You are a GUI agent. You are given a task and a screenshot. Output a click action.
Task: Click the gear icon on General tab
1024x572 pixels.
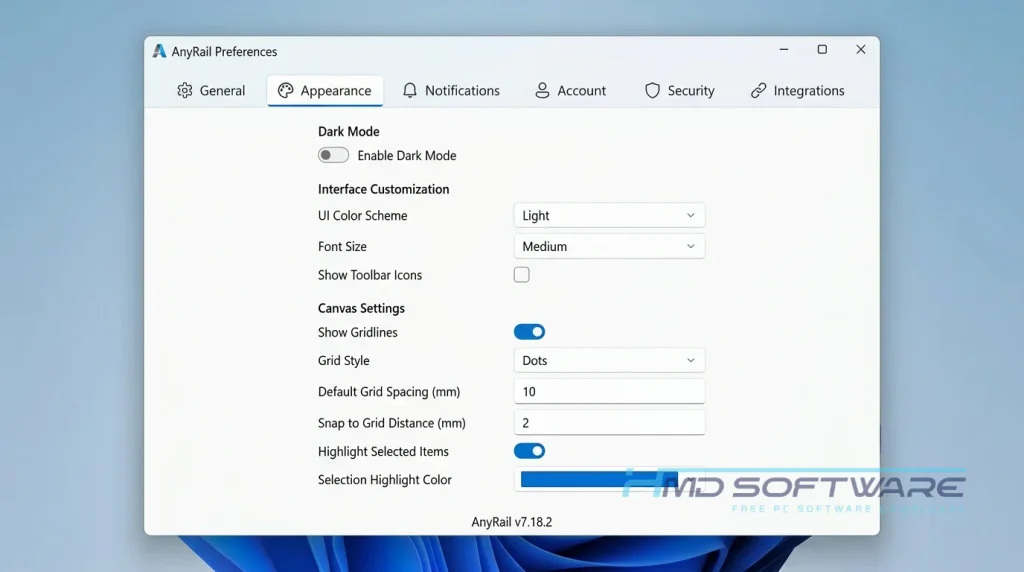click(x=185, y=91)
